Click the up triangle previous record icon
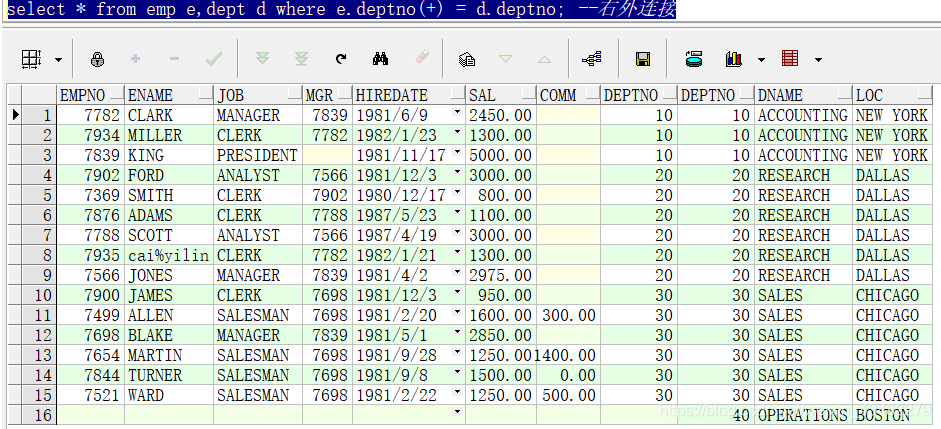Screen dimensions: 941x429 [544, 59]
